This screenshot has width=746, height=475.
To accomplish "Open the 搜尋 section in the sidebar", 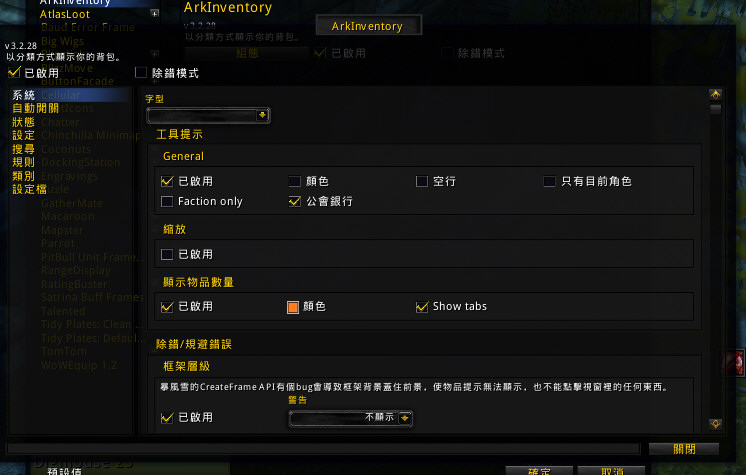I will (24, 149).
